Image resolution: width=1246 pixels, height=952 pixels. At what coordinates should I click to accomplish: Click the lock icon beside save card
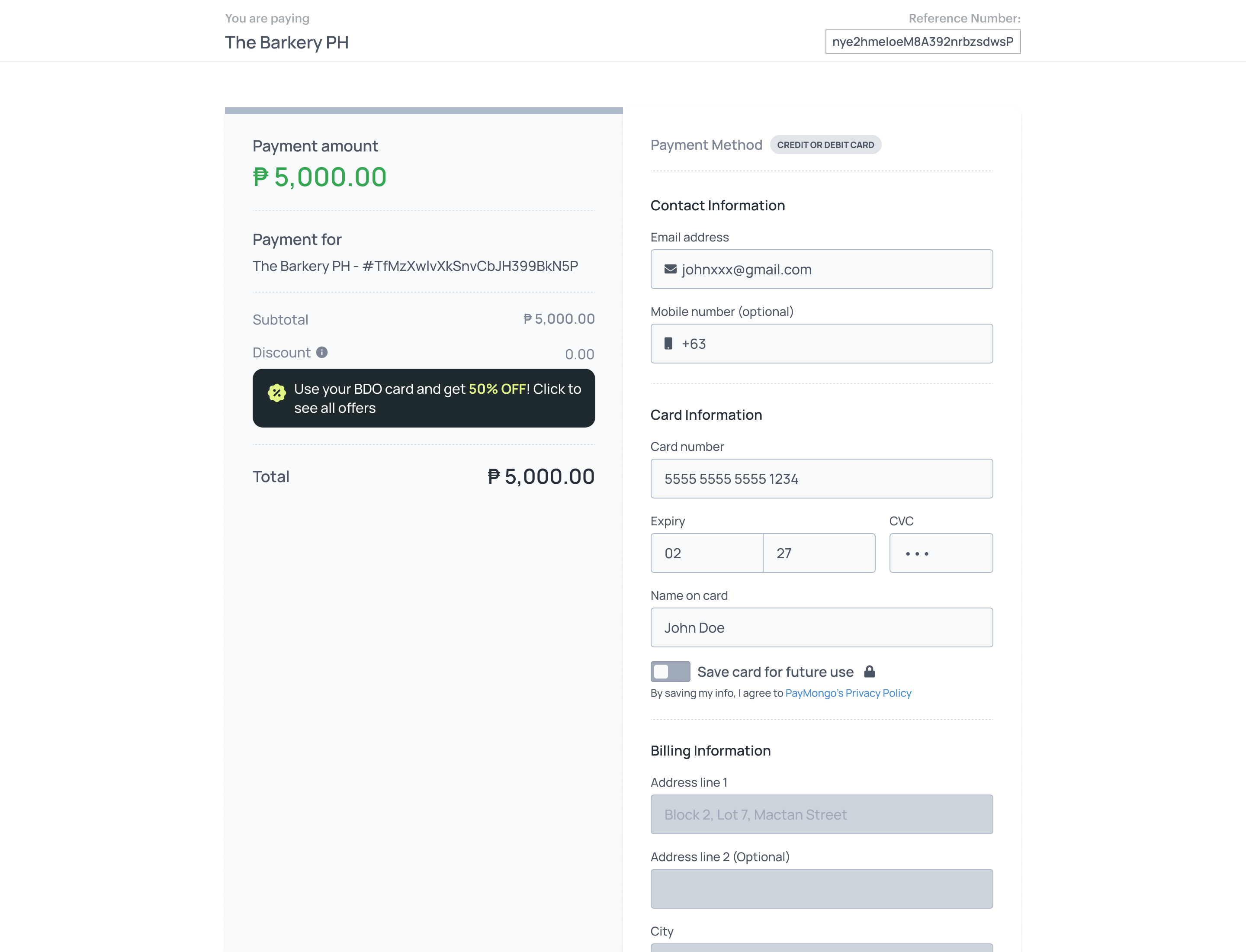(x=869, y=672)
